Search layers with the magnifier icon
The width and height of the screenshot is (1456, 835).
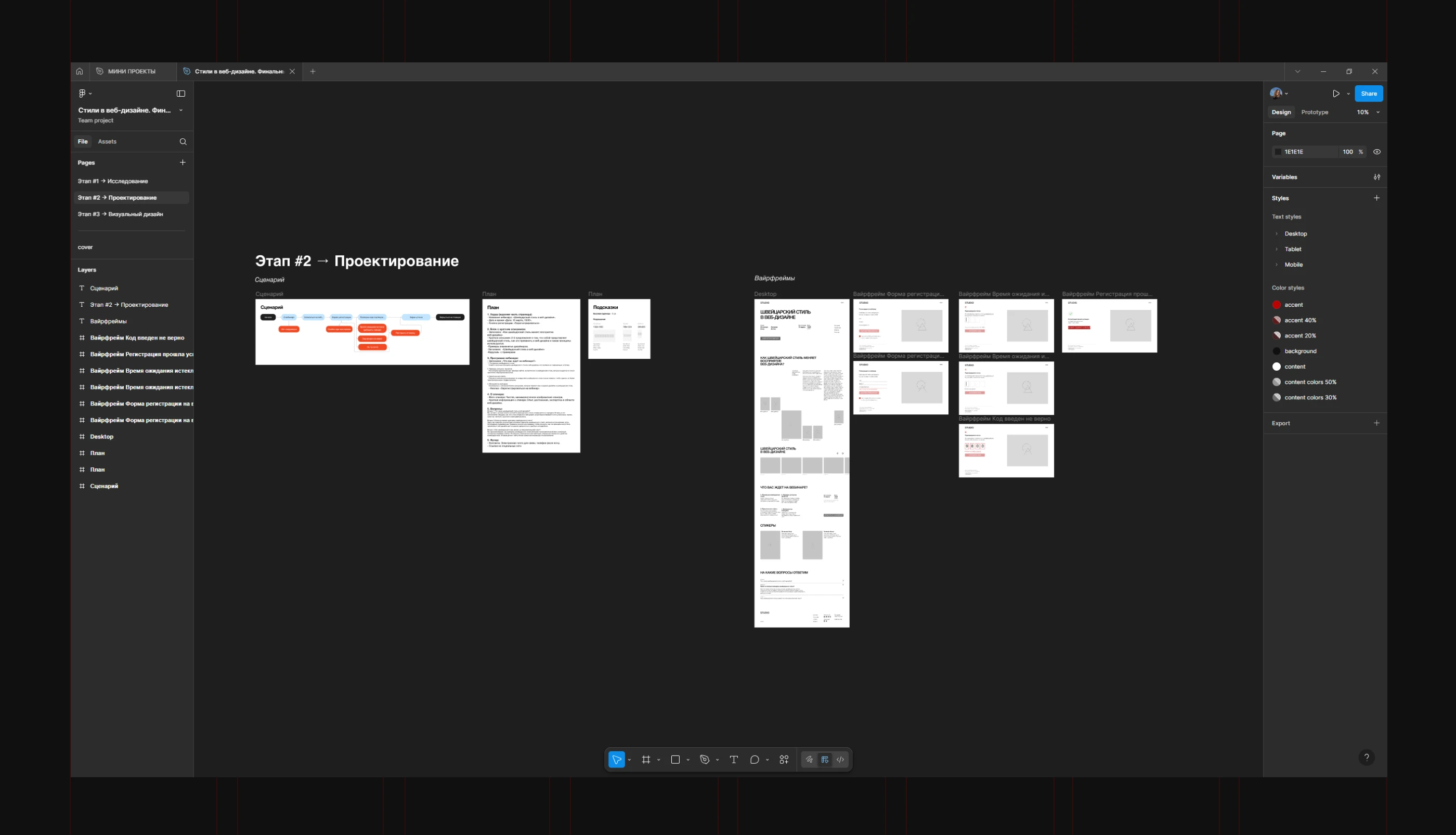[183, 141]
